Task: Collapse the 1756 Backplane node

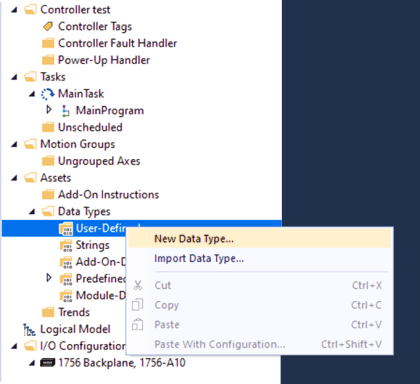Action: (32, 363)
